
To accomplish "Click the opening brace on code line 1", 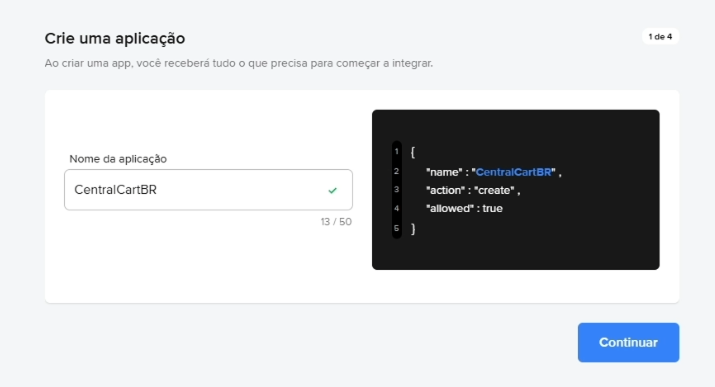I will 413,152.
